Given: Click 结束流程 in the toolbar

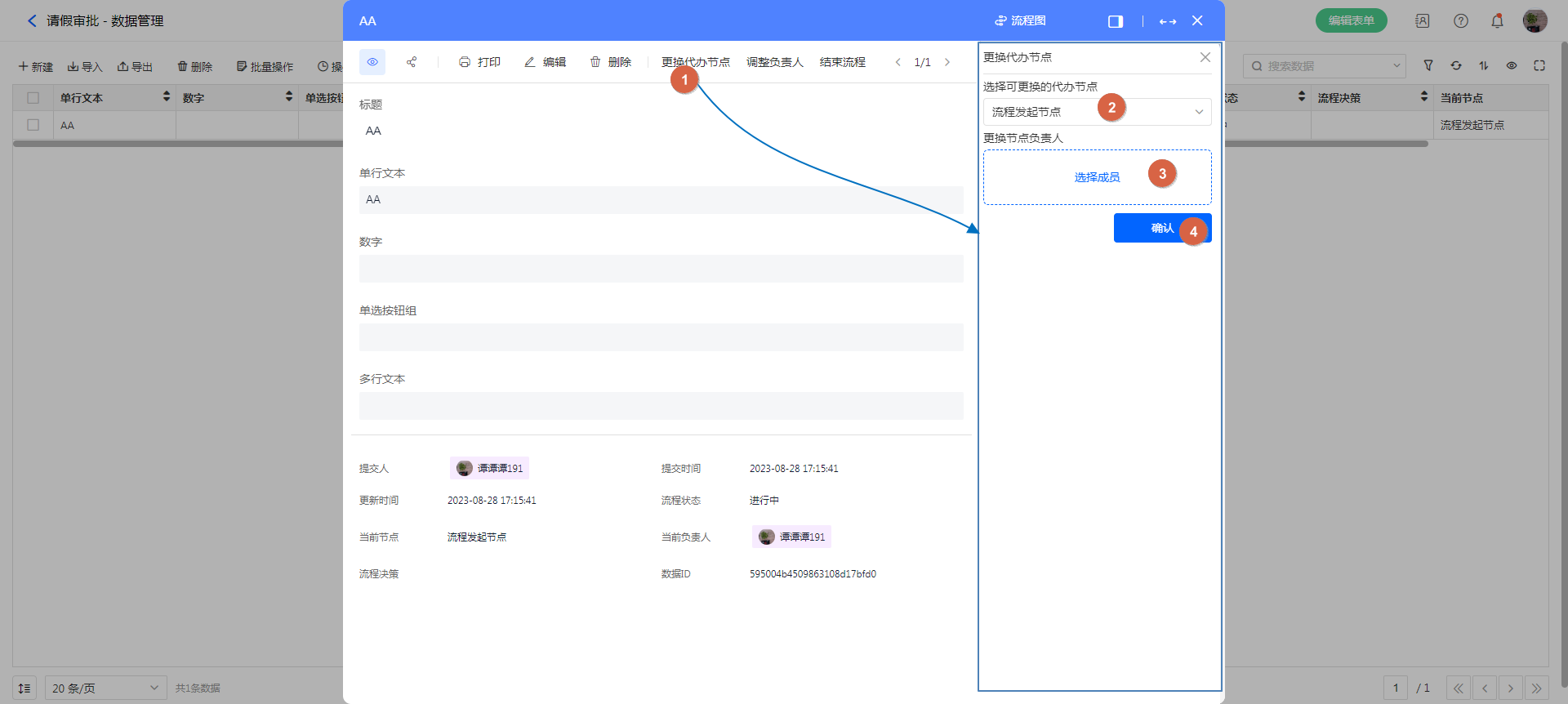Looking at the screenshot, I should coord(842,62).
